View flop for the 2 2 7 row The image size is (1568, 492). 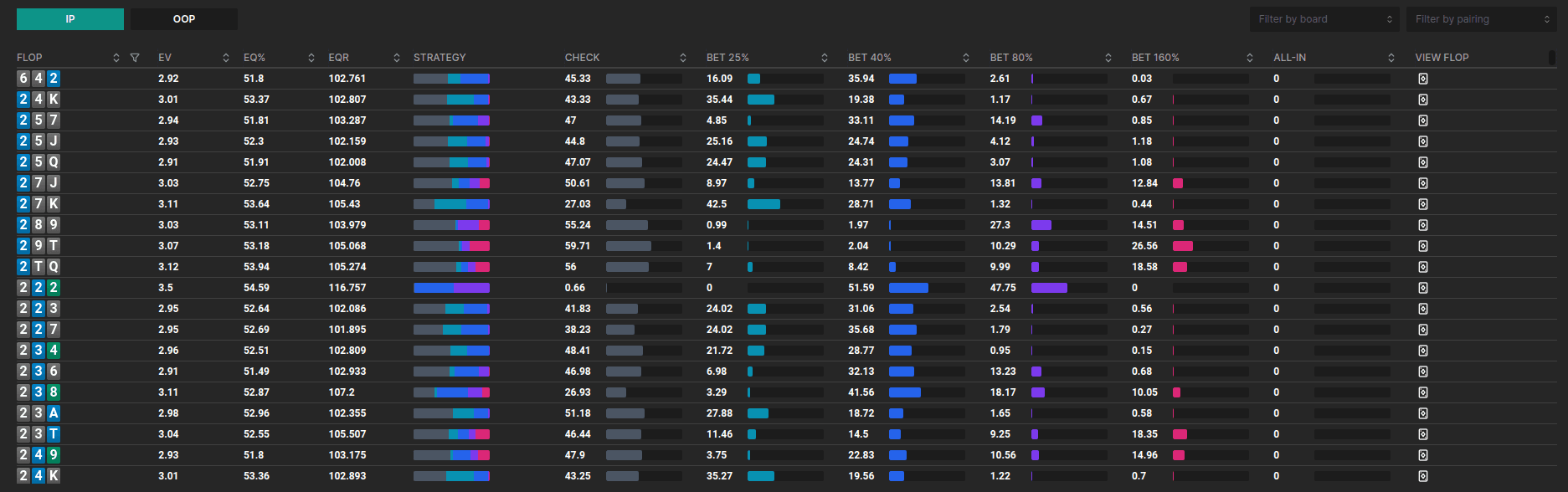click(x=1423, y=330)
